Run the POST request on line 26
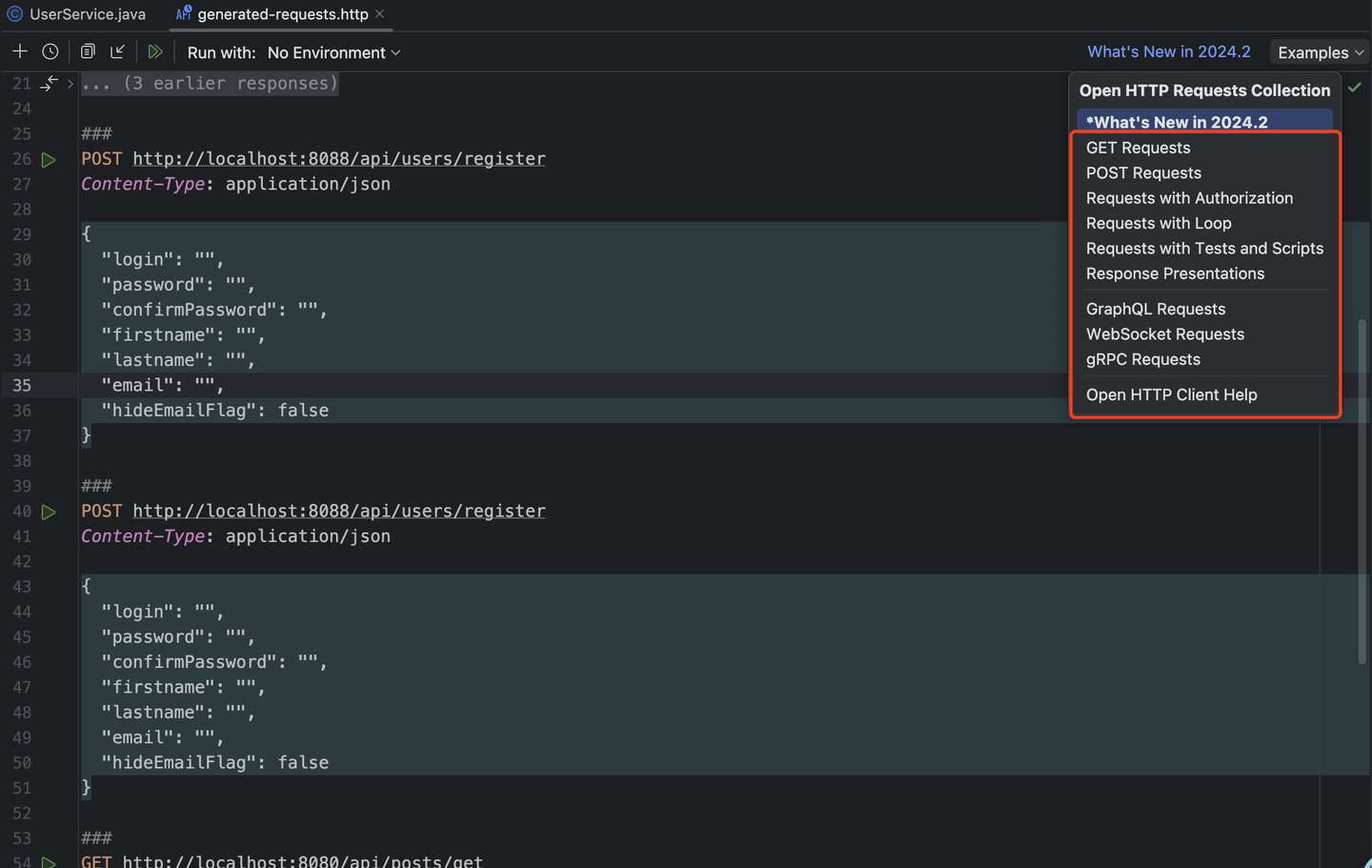Viewport: 1372px width, 868px height. point(49,159)
